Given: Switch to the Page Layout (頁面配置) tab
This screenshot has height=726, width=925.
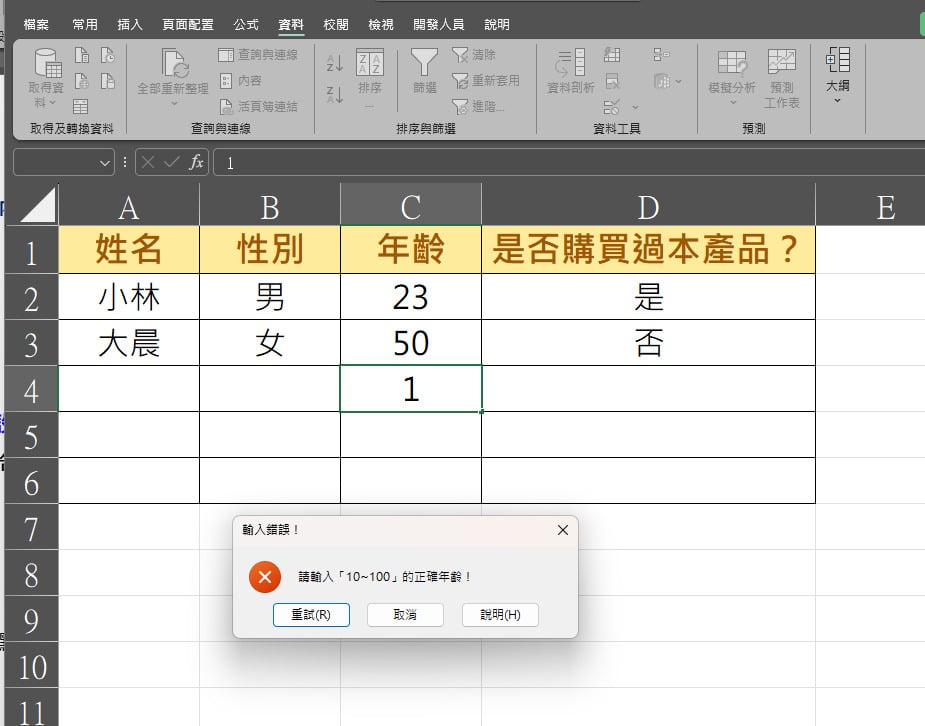Looking at the screenshot, I should 188,24.
